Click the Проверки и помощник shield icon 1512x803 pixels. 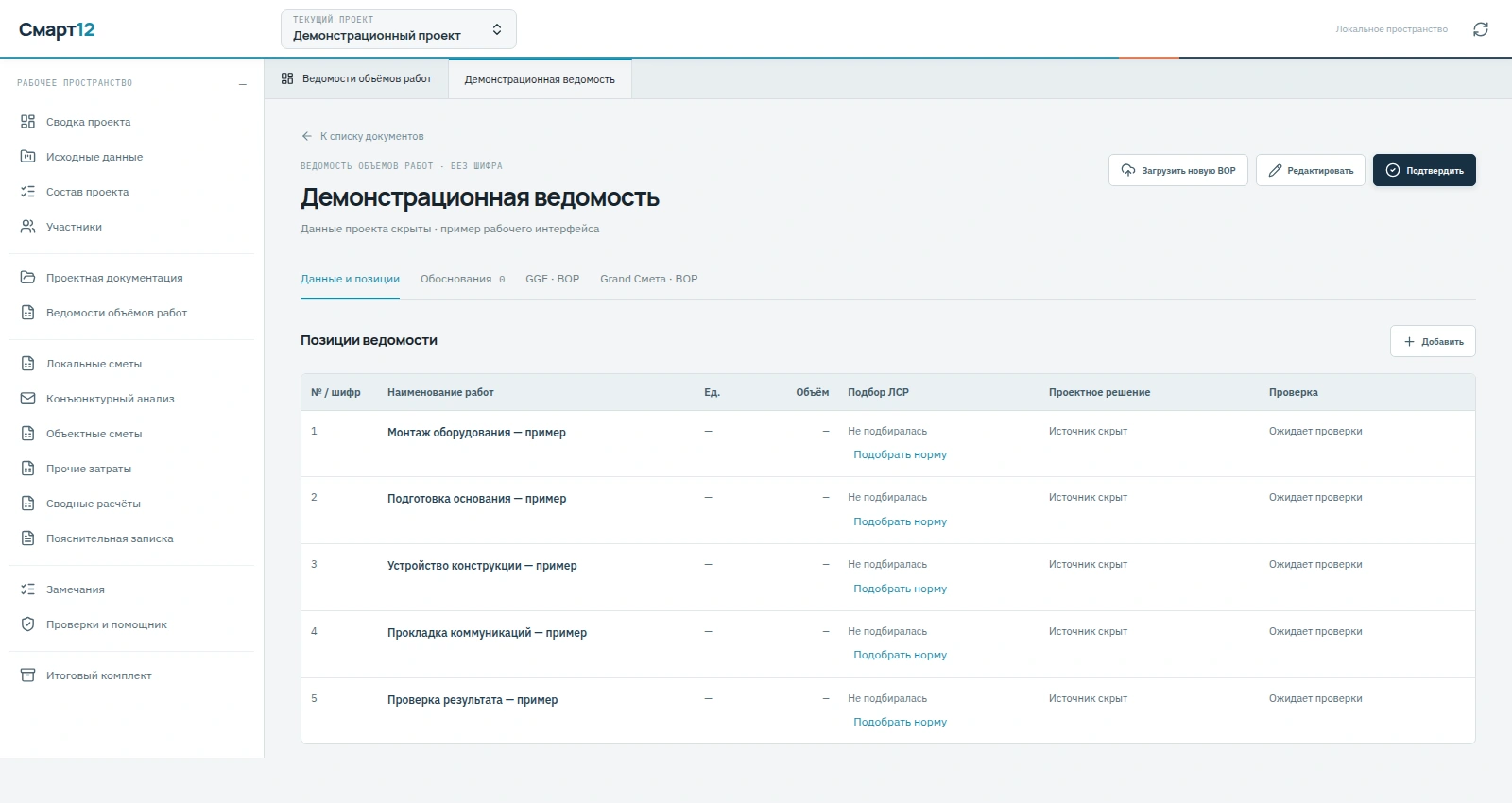click(27, 624)
